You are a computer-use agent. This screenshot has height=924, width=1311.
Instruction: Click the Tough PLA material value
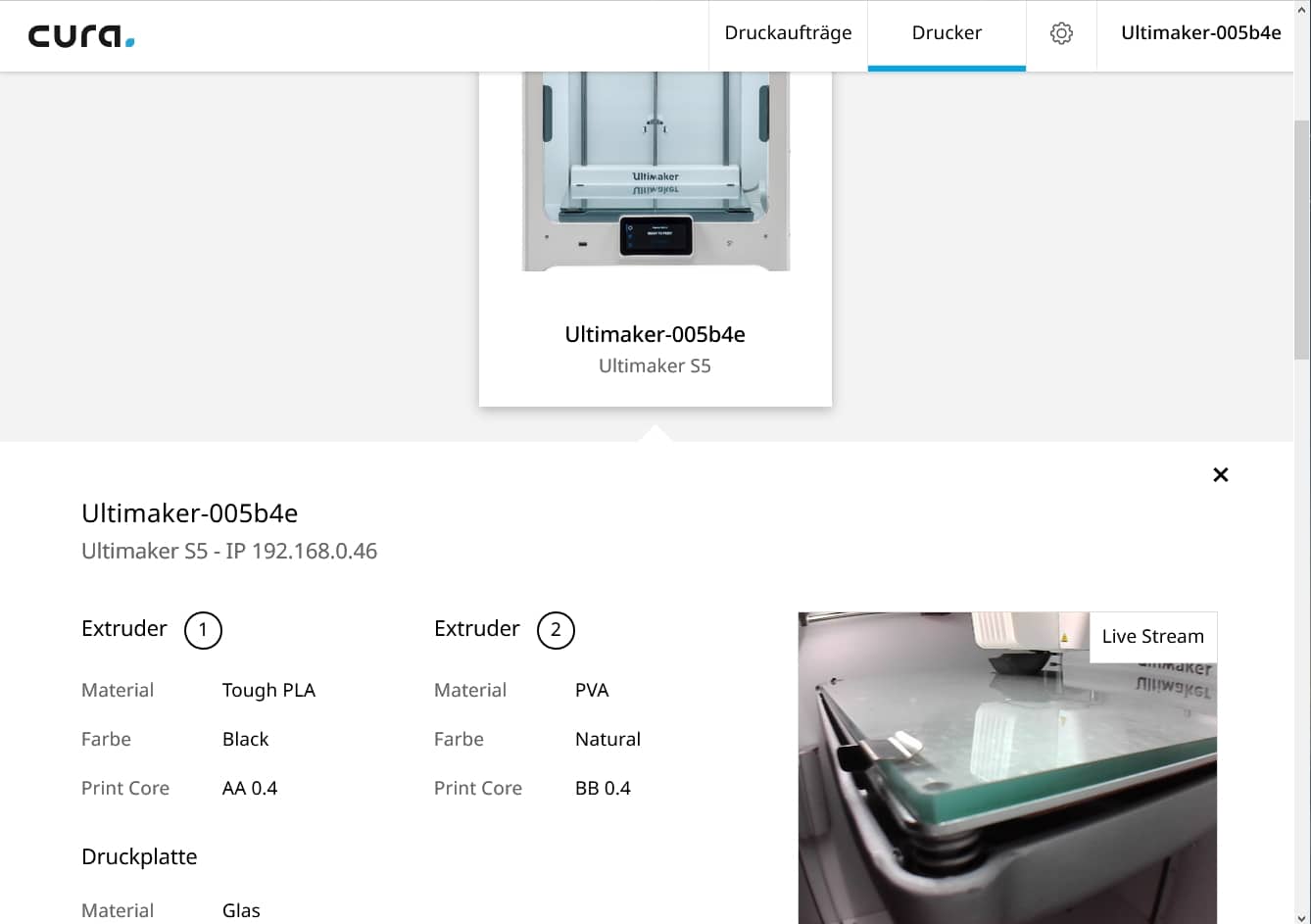click(268, 690)
